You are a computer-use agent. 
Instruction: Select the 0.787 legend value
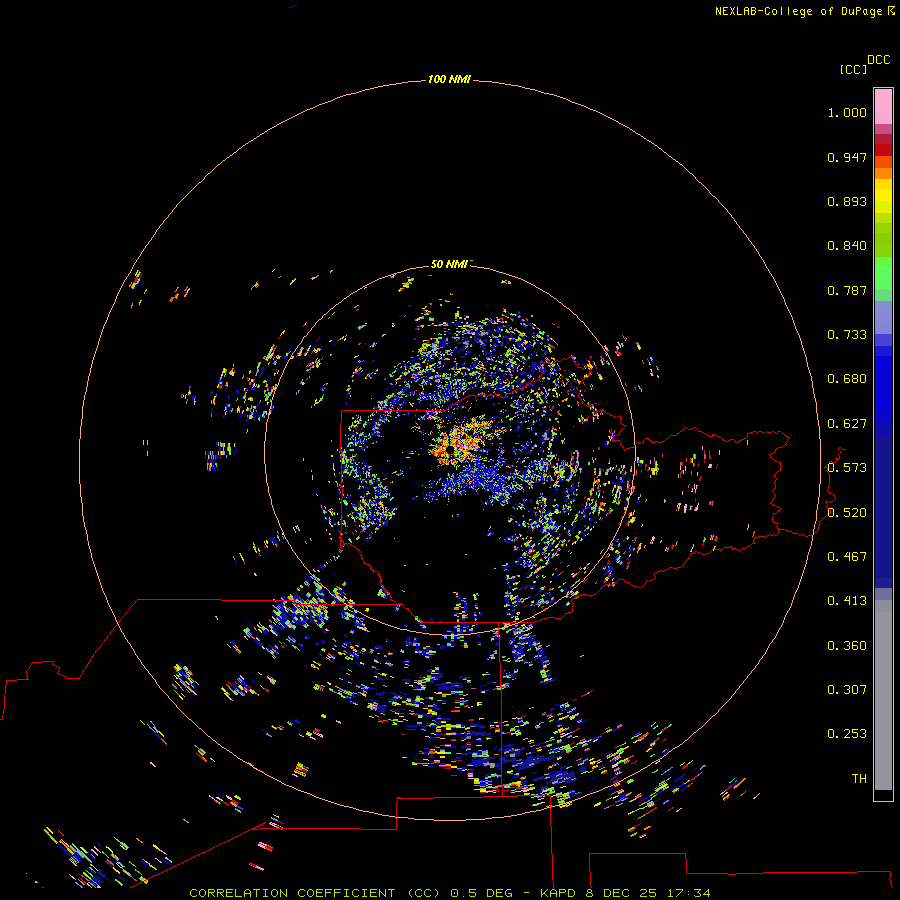click(x=847, y=290)
